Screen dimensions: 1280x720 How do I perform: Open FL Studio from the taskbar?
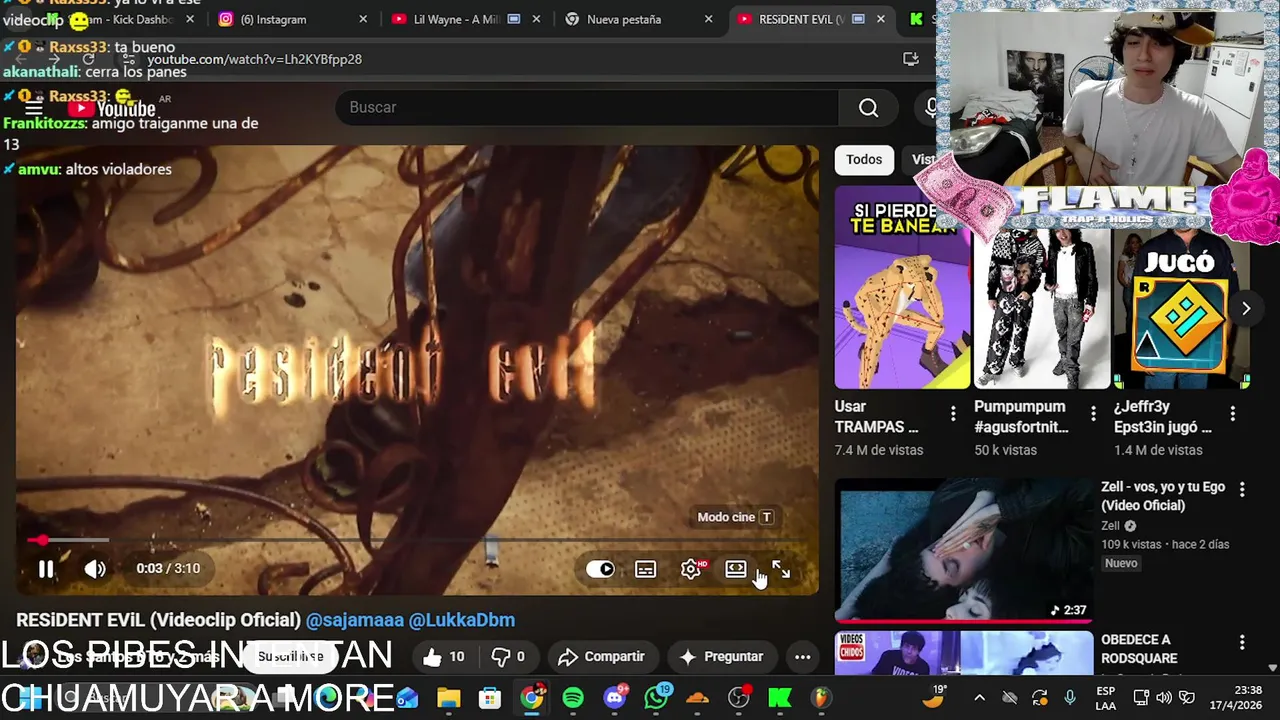click(x=821, y=698)
